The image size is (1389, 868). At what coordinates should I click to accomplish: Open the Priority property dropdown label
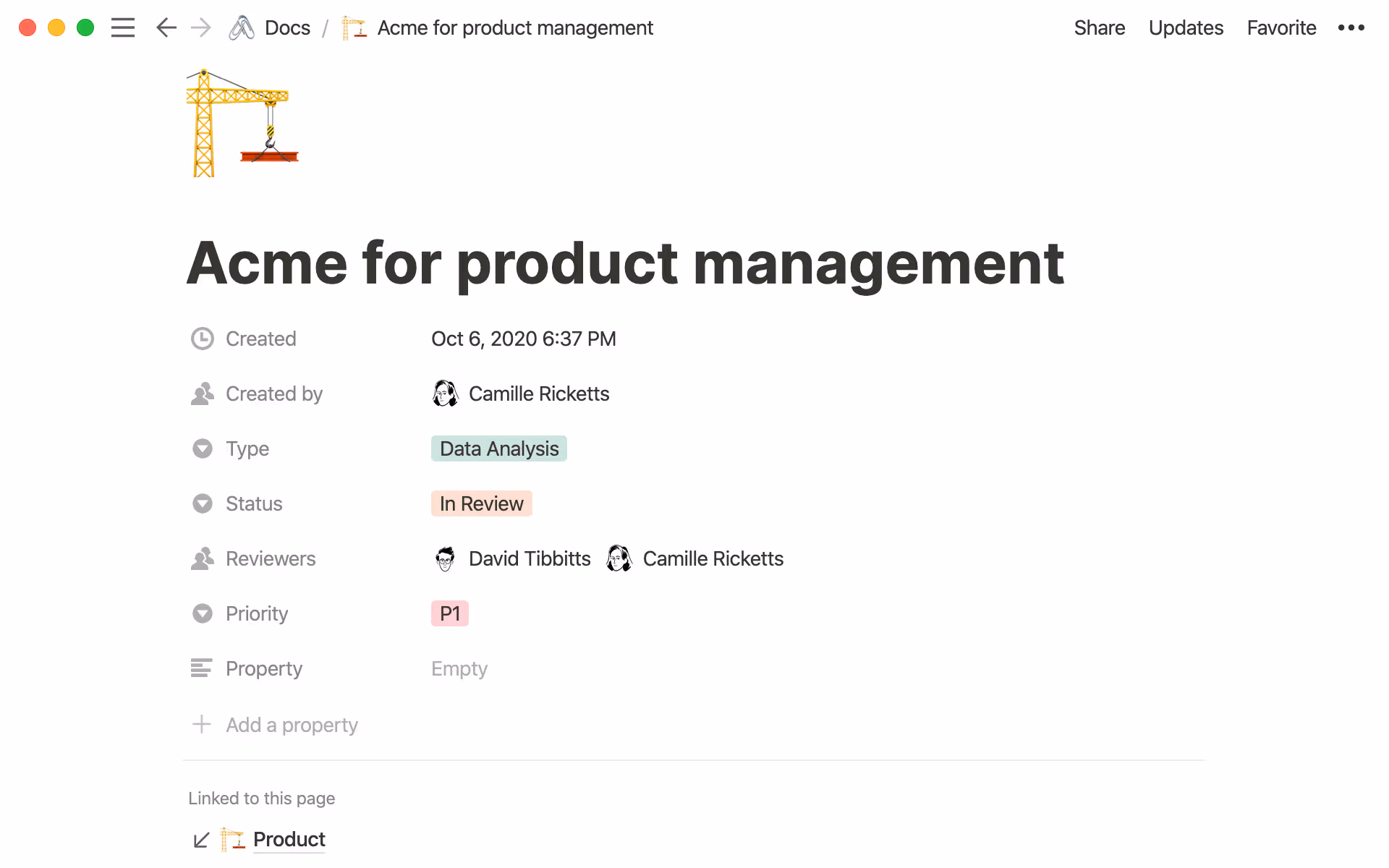(x=257, y=613)
